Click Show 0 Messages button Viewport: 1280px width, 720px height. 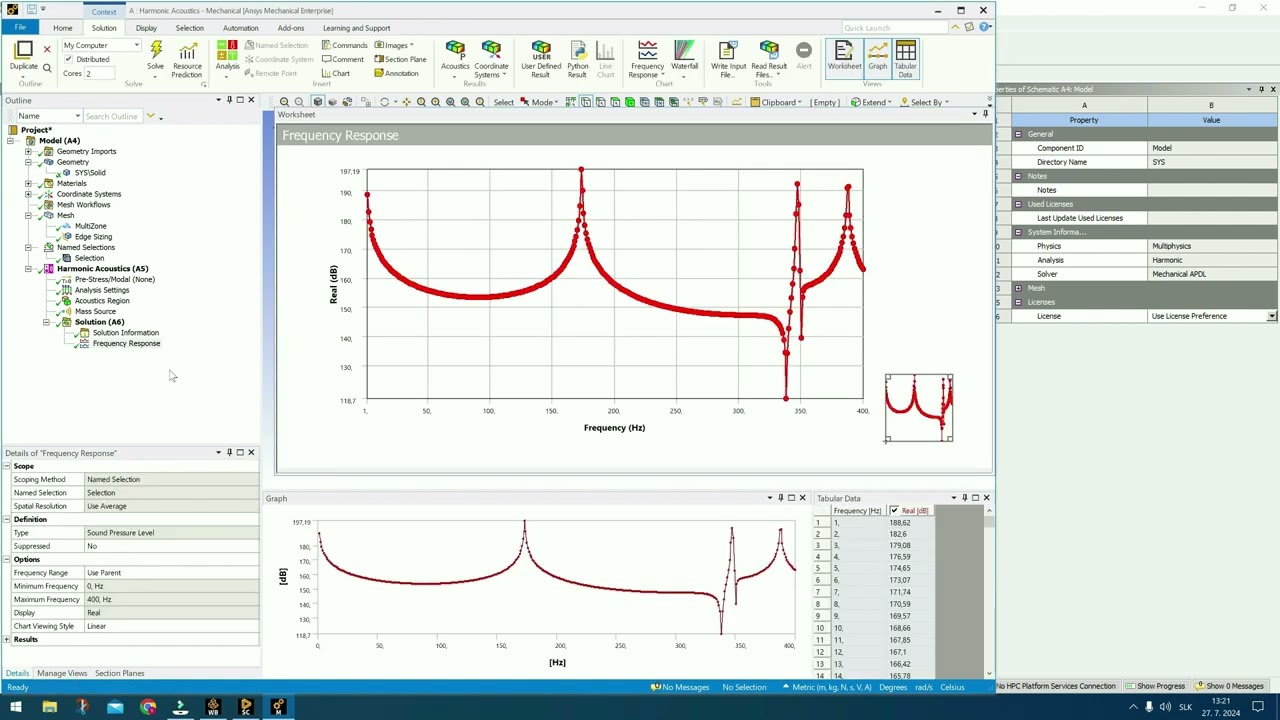click(1230, 686)
